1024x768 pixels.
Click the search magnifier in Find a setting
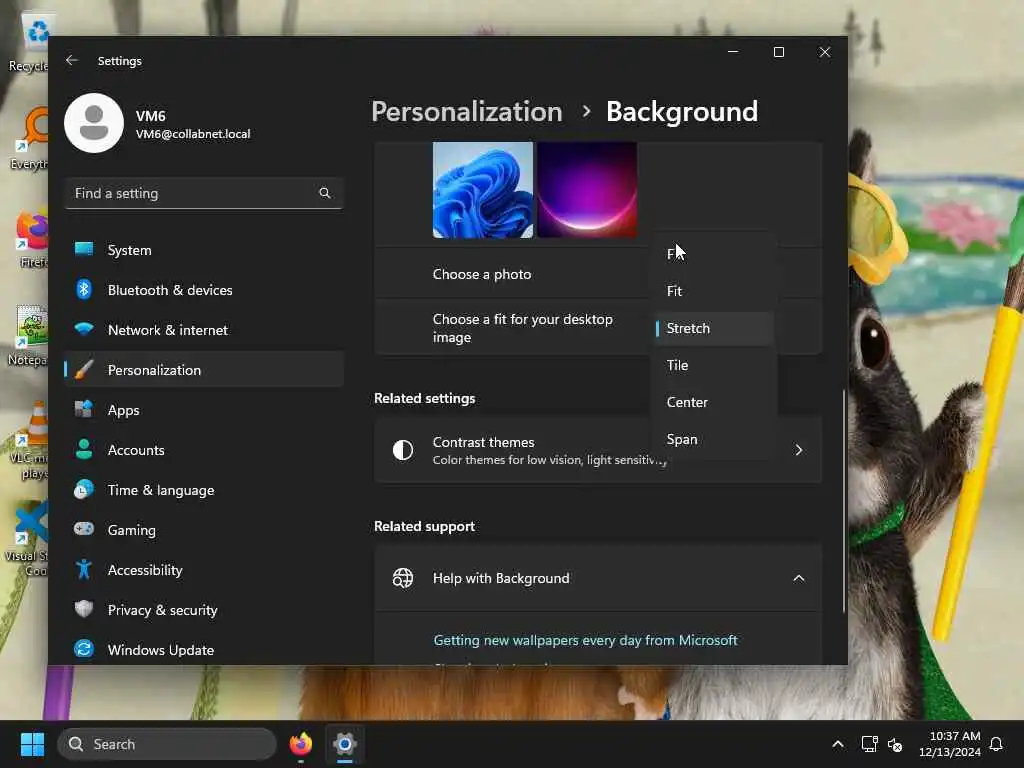click(x=325, y=193)
